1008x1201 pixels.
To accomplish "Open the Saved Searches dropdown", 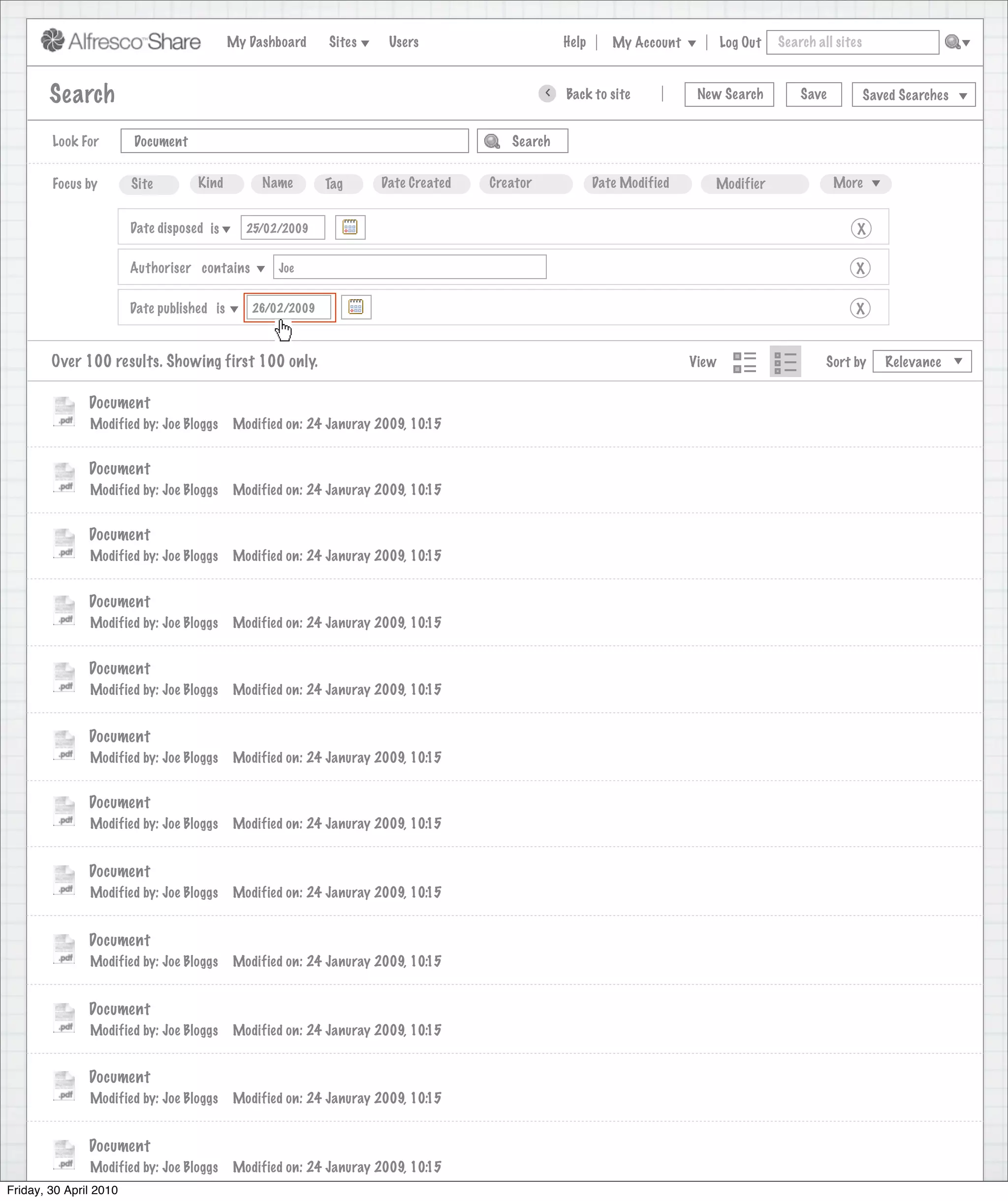I will click(913, 95).
